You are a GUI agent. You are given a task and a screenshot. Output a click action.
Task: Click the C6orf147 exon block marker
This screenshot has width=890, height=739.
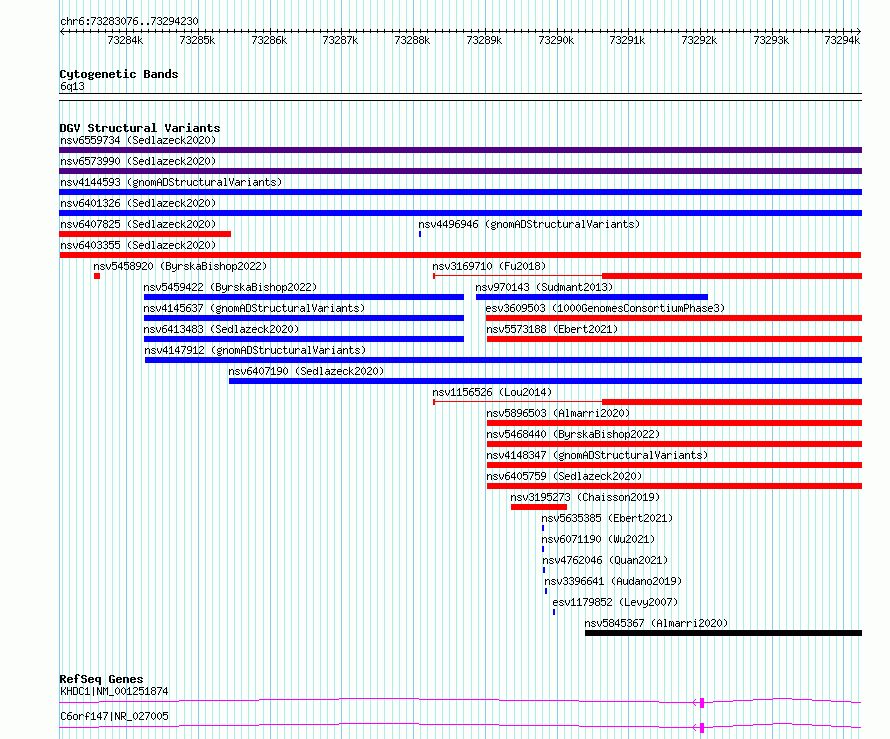point(702,728)
